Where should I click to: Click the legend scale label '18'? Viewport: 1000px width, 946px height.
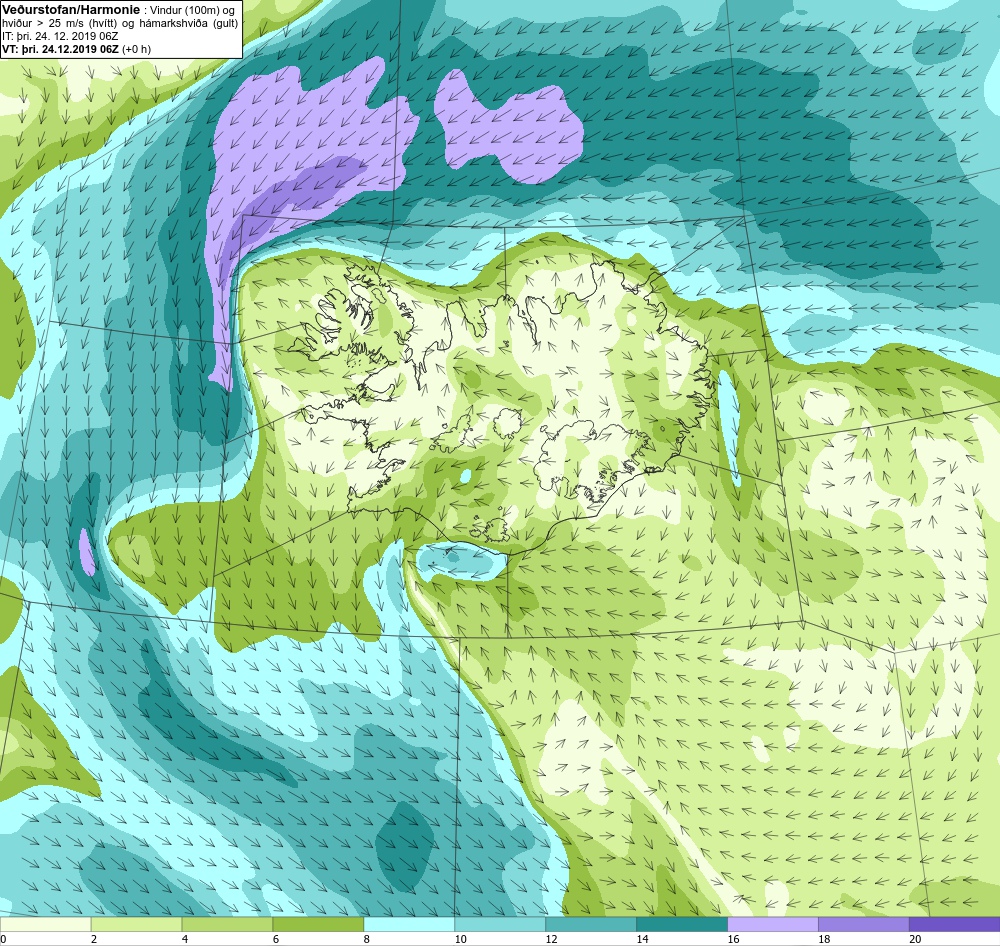click(824, 939)
